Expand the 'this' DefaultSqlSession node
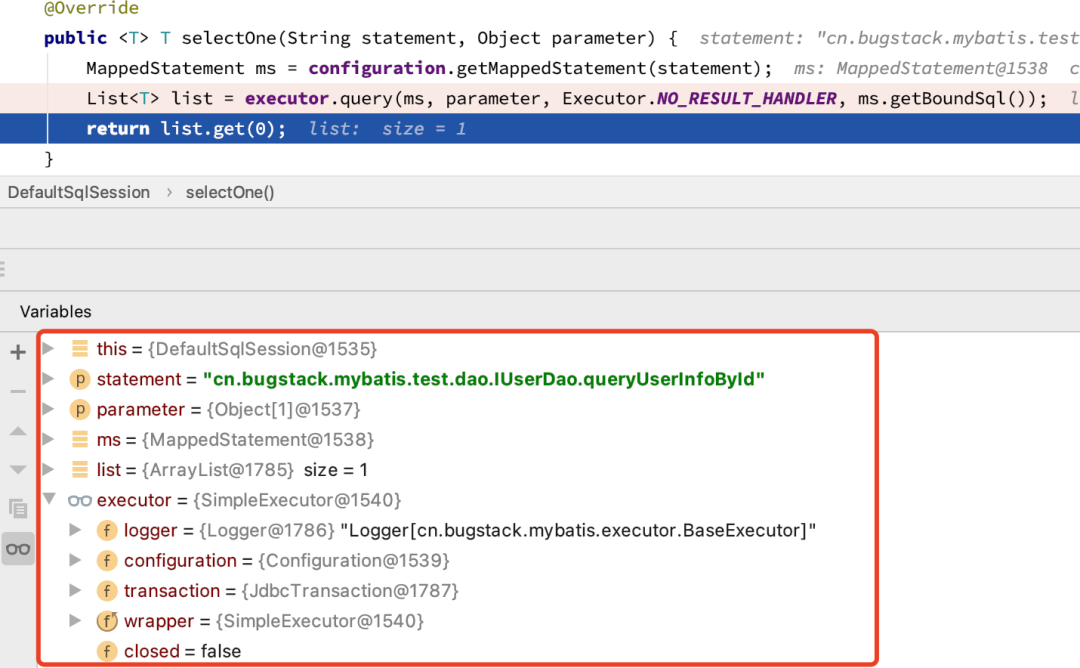Image resolution: width=1080 pixels, height=668 pixels. pyautogui.click(x=48, y=349)
